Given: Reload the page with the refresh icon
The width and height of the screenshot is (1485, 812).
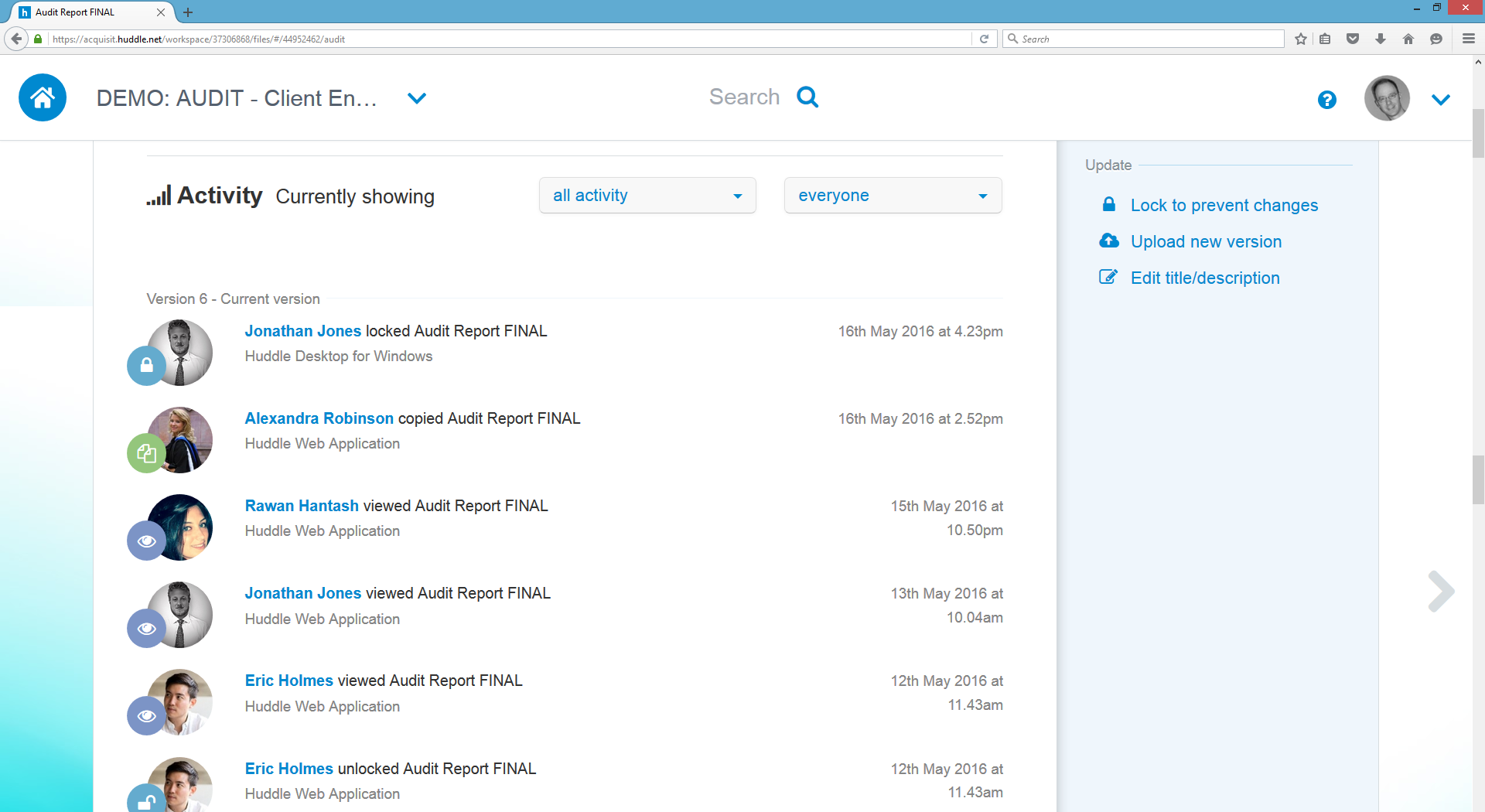Looking at the screenshot, I should point(984,39).
